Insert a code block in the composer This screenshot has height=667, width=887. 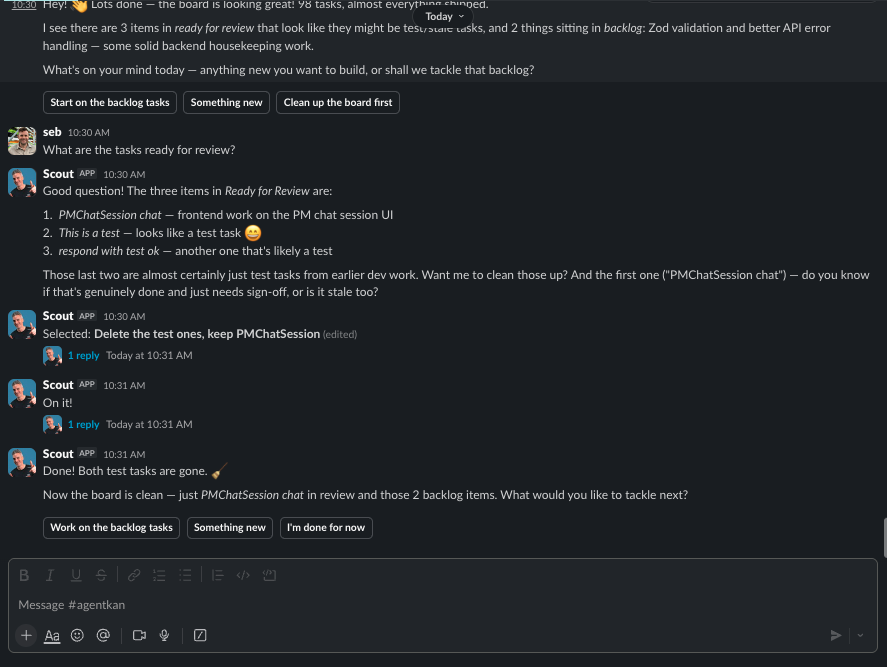pos(269,575)
